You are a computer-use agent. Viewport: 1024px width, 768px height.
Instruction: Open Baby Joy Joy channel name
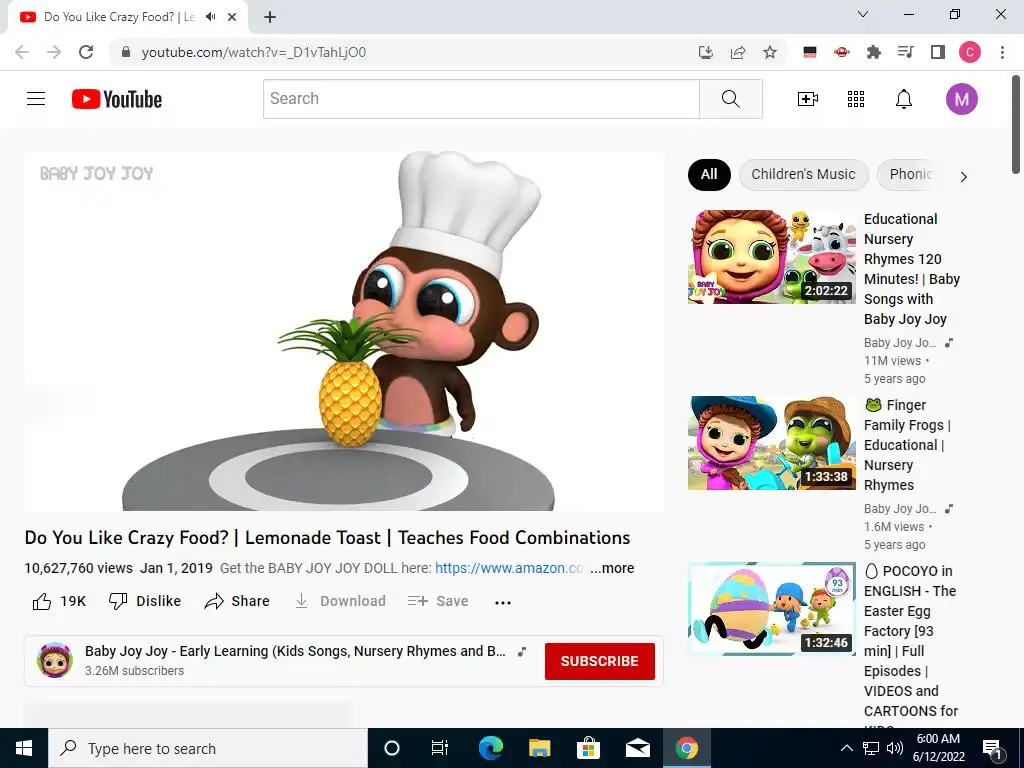click(295, 651)
